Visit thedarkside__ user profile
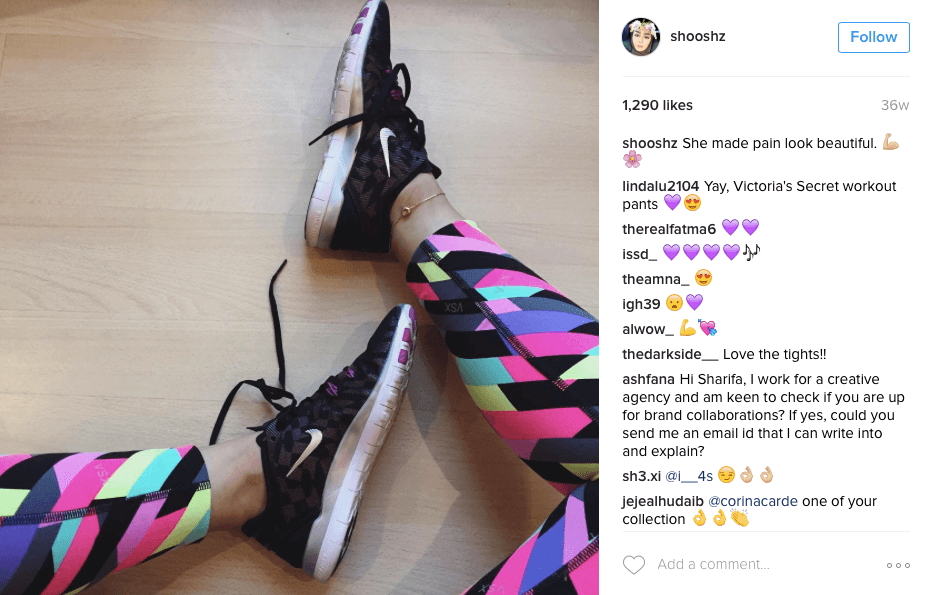 click(x=670, y=354)
